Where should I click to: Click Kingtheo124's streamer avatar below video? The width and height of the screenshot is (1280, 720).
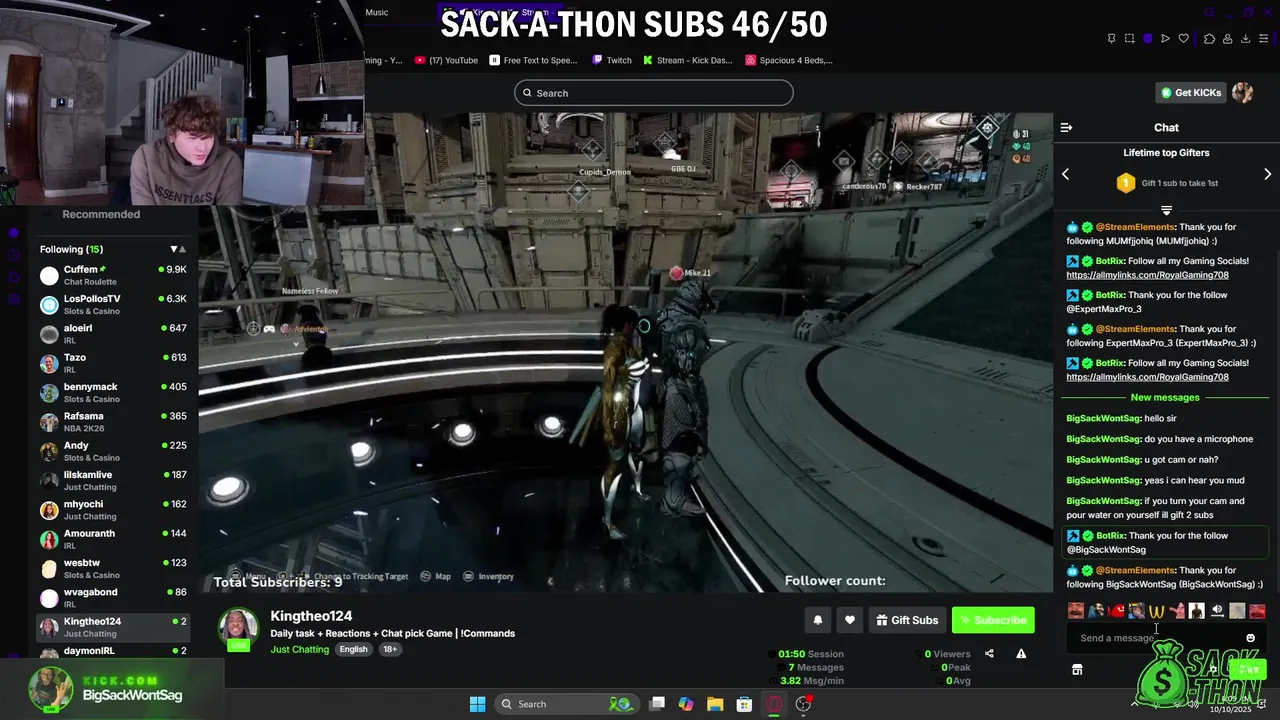pyautogui.click(x=238, y=628)
